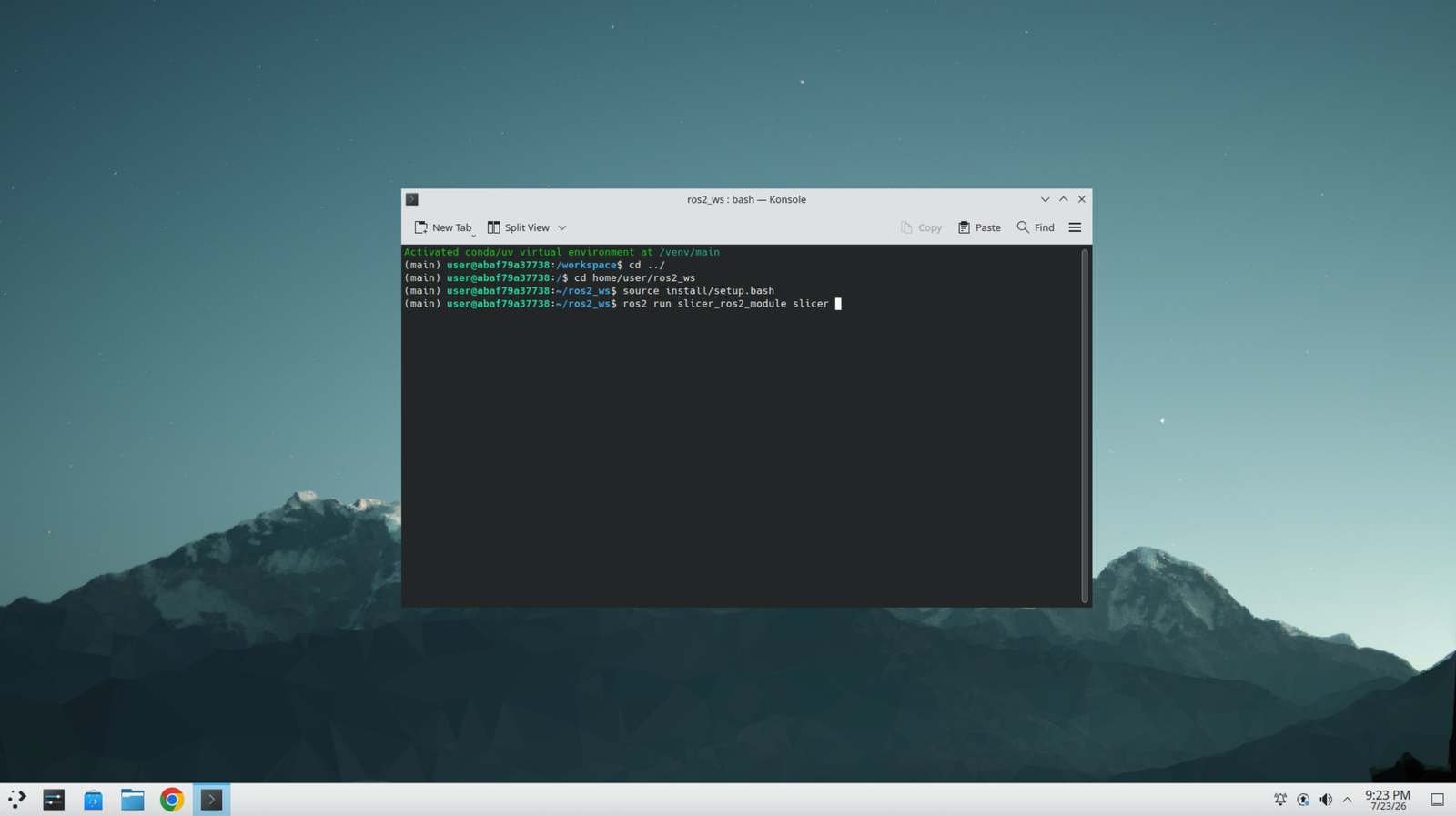The height and width of the screenshot is (816, 1456).
Task: Open the file manager from taskbar
Action: [x=133, y=800]
